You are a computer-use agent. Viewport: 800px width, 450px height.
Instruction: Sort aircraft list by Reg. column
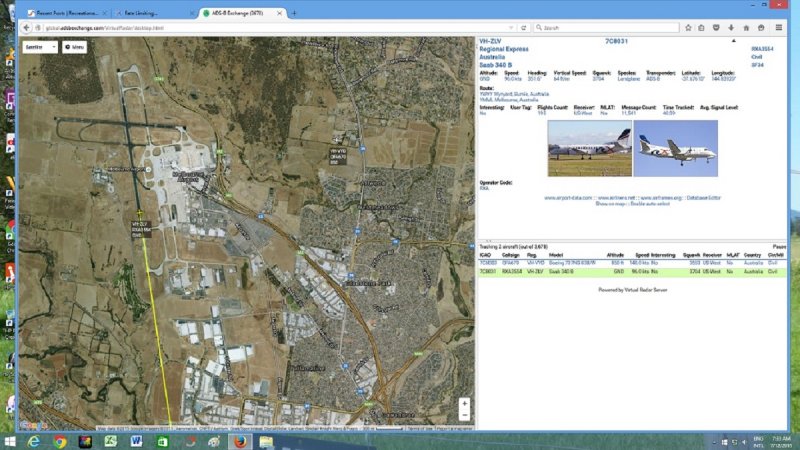[x=532, y=255]
